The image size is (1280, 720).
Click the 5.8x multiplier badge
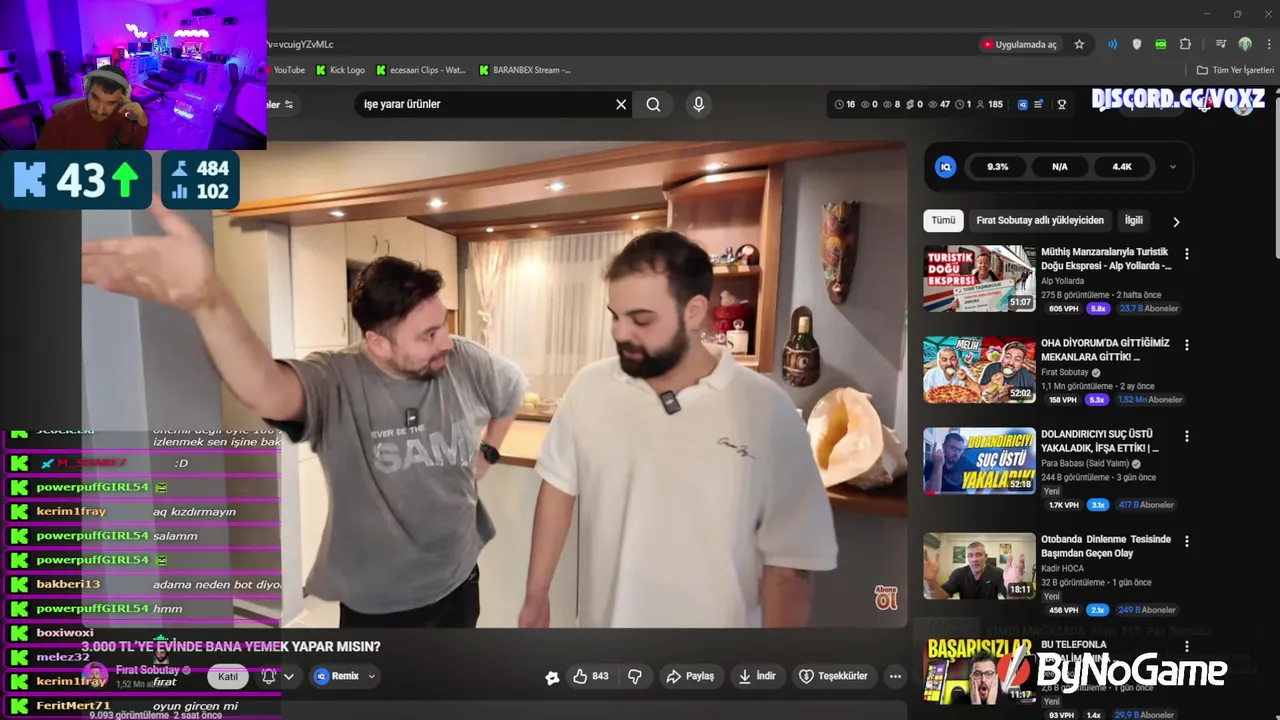point(1098,309)
